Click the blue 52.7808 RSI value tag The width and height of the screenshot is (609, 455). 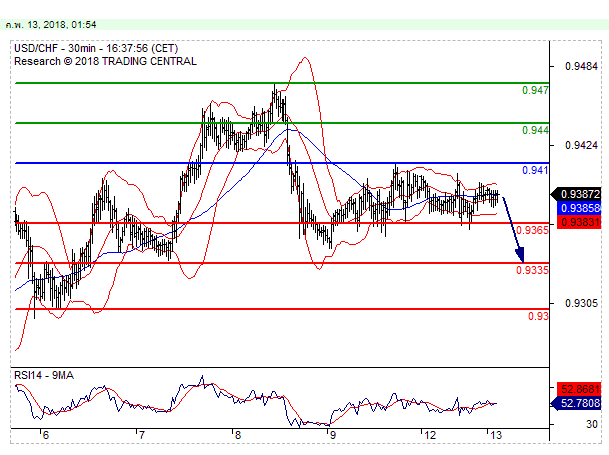[576, 403]
